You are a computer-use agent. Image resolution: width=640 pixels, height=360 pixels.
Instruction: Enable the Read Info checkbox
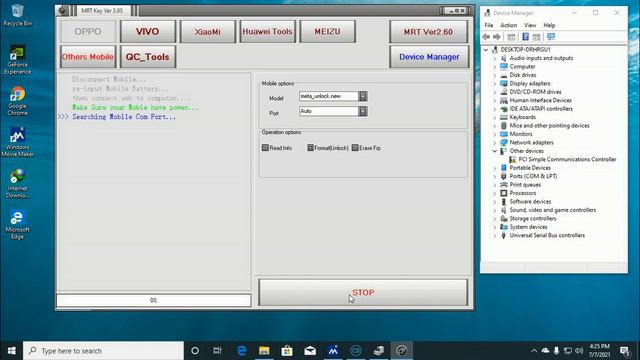click(x=265, y=148)
